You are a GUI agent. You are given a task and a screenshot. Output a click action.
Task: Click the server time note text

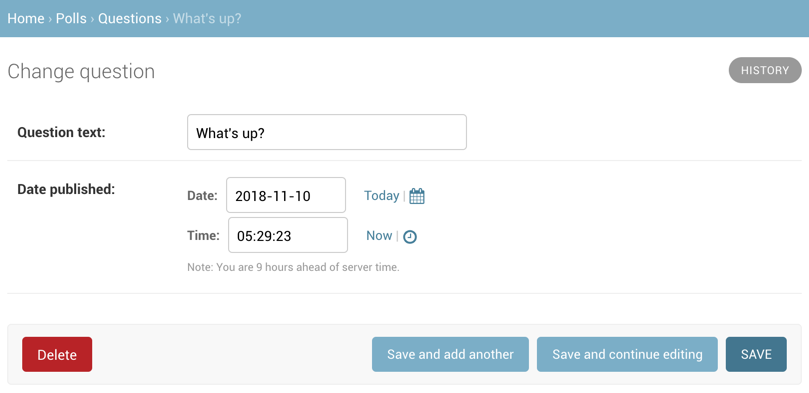pyautogui.click(x=293, y=268)
